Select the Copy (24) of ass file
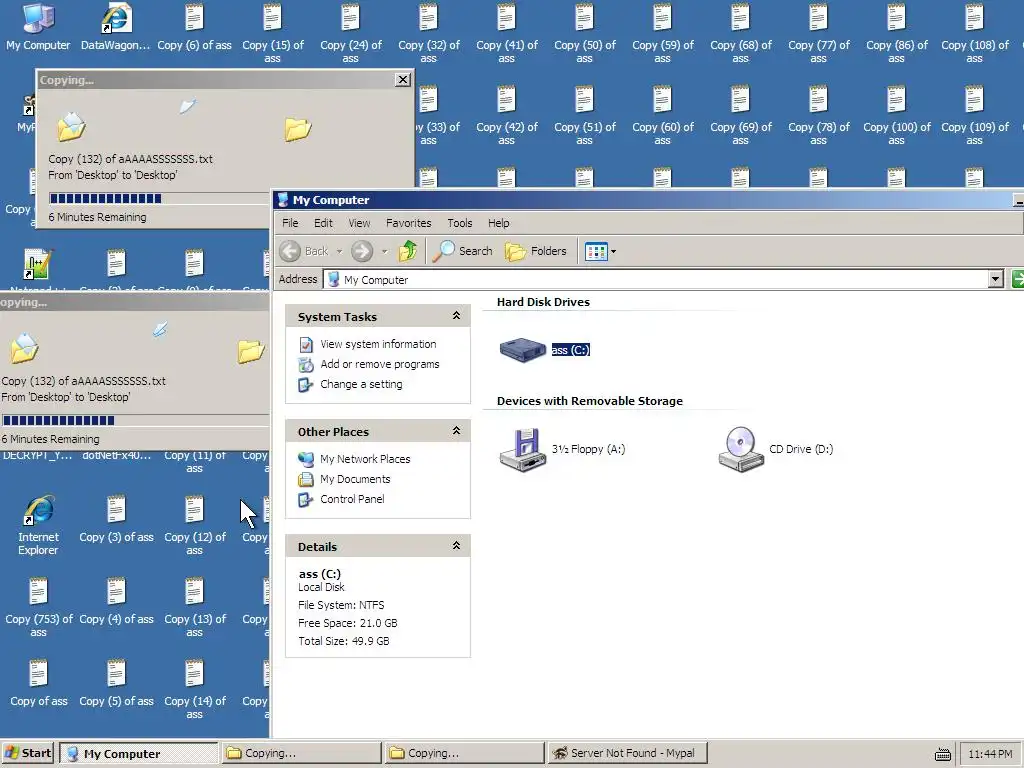This screenshot has height=768, width=1024. [351, 33]
